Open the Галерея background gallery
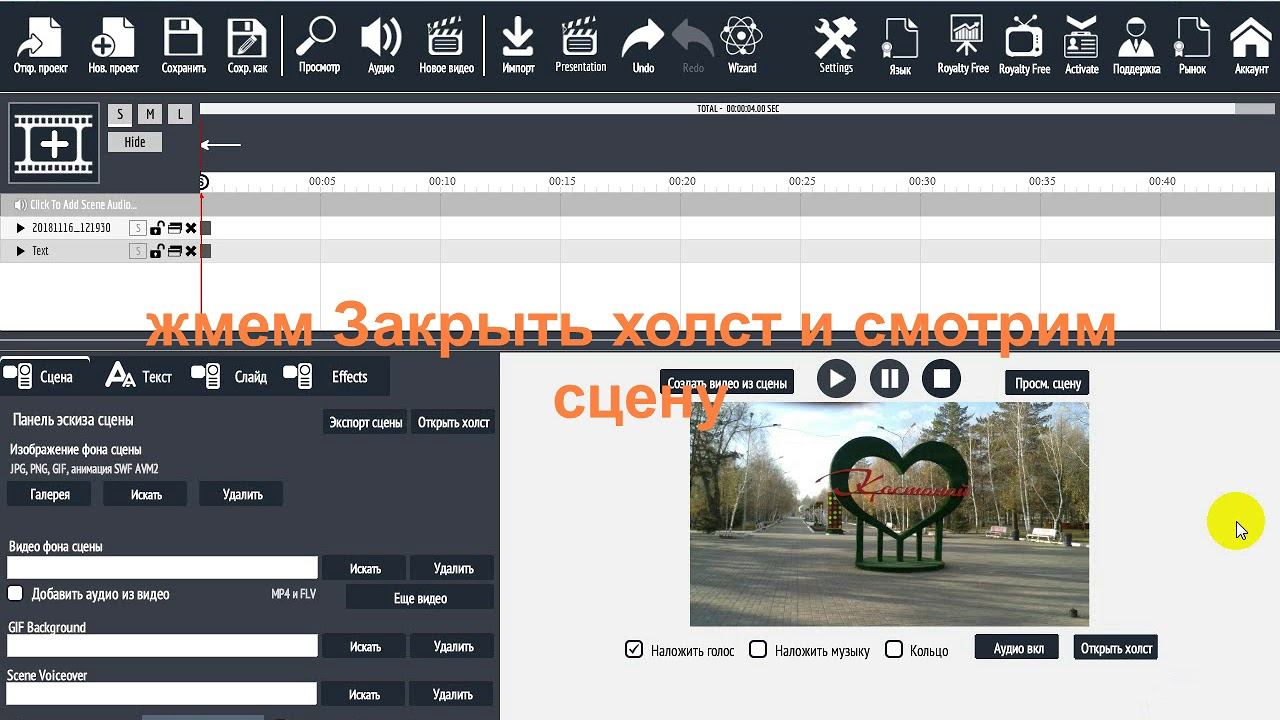 50,494
